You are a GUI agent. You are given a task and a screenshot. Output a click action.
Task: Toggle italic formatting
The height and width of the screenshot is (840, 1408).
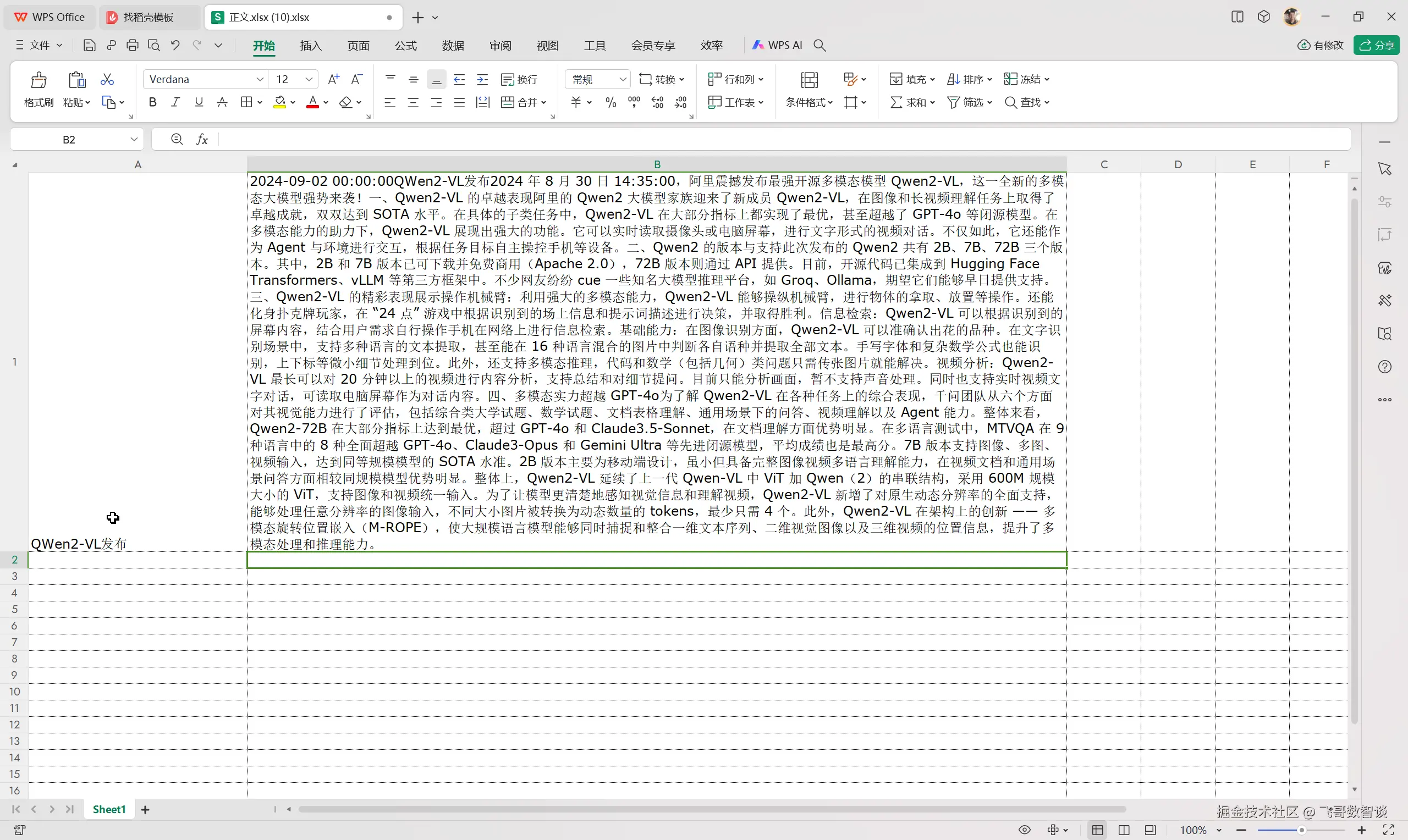pyautogui.click(x=175, y=102)
